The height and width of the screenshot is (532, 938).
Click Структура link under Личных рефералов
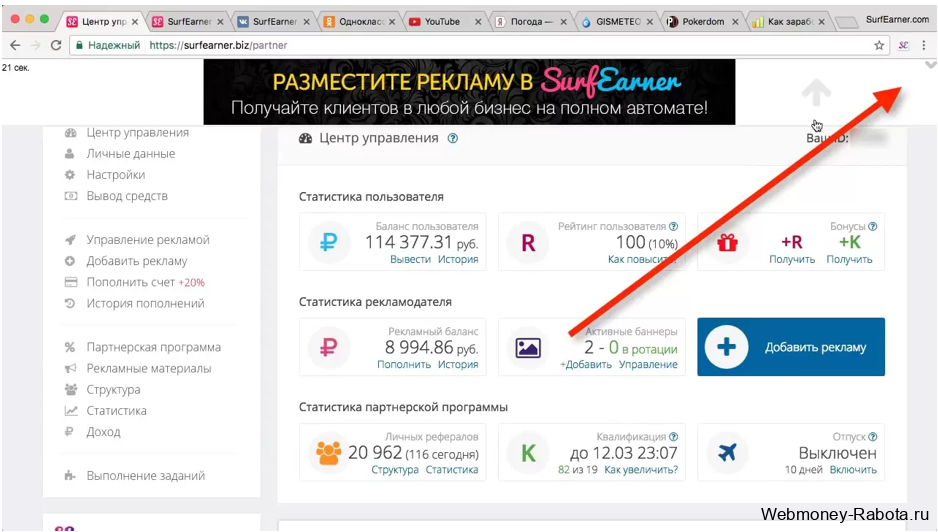pos(395,470)
